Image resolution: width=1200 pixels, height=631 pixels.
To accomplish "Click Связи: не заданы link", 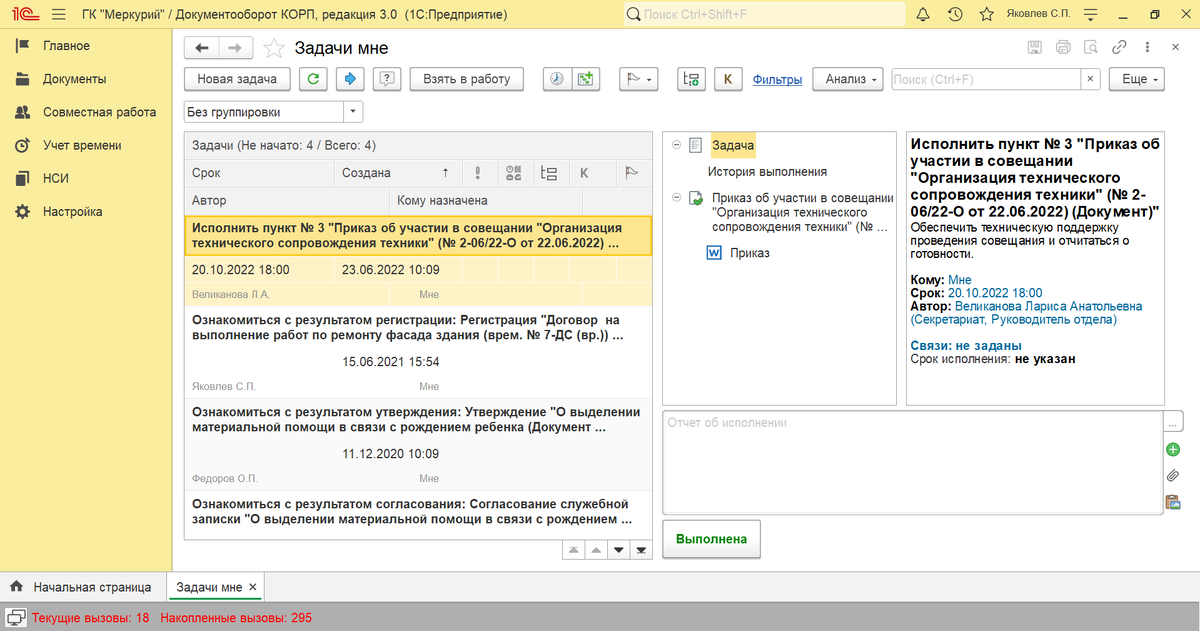I will 966,345.
